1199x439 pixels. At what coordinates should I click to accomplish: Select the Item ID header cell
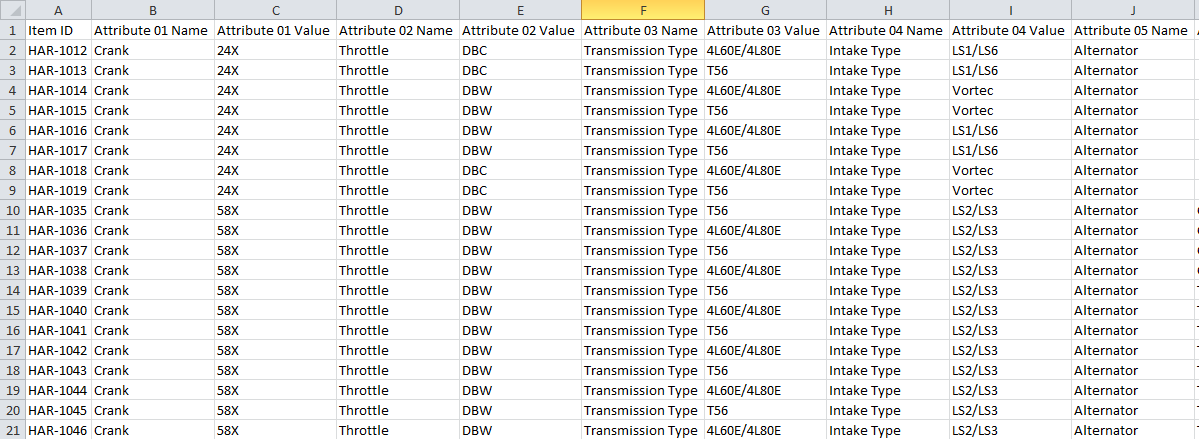58,31
